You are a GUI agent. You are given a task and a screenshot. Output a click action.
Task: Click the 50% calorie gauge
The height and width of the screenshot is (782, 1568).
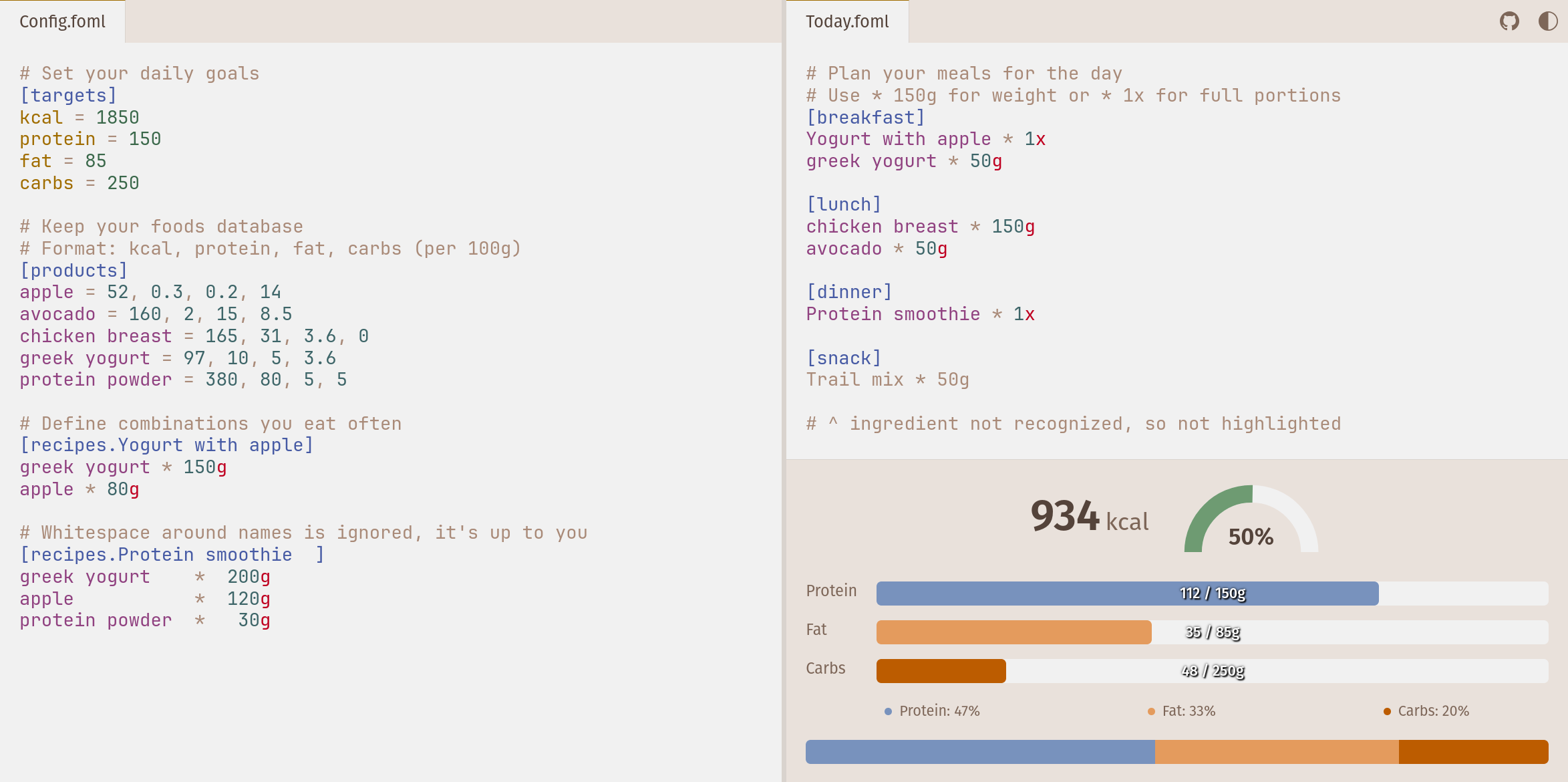click(x=1251, y=521)
